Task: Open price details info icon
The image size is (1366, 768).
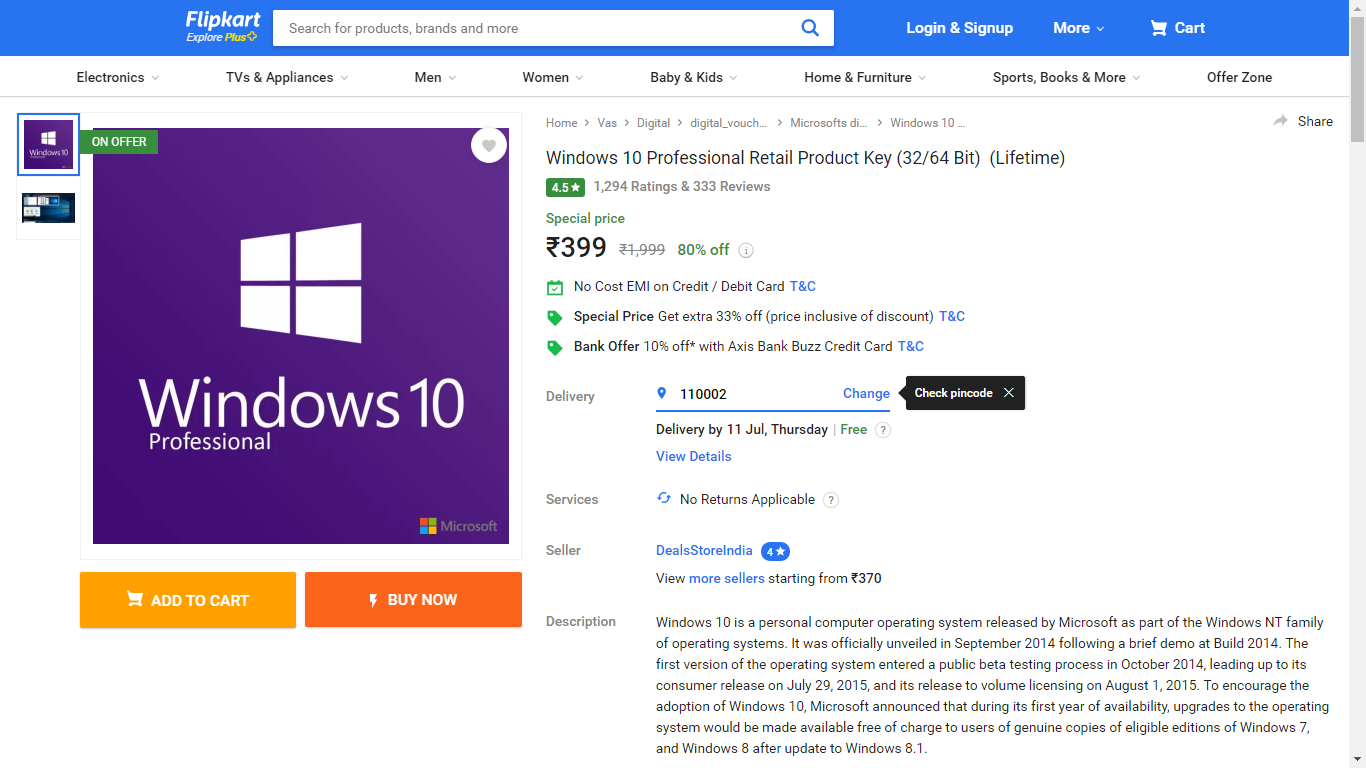Action: tap(746, 250)
